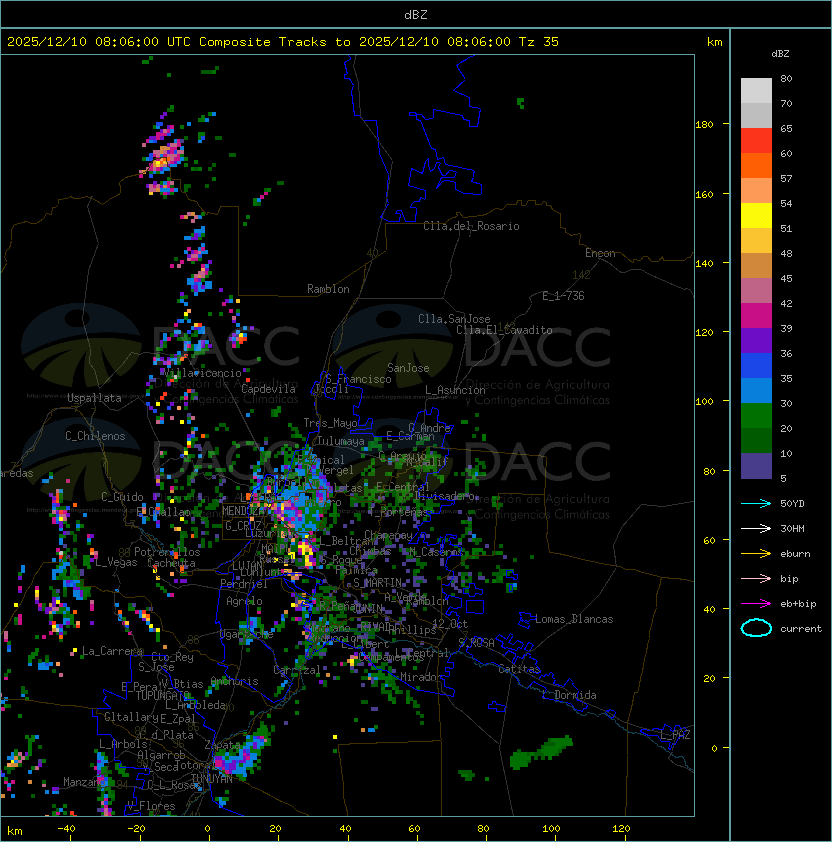Click the 'L_Dormida' map label
The image size is (832, 842).
(x=569, y=695)
